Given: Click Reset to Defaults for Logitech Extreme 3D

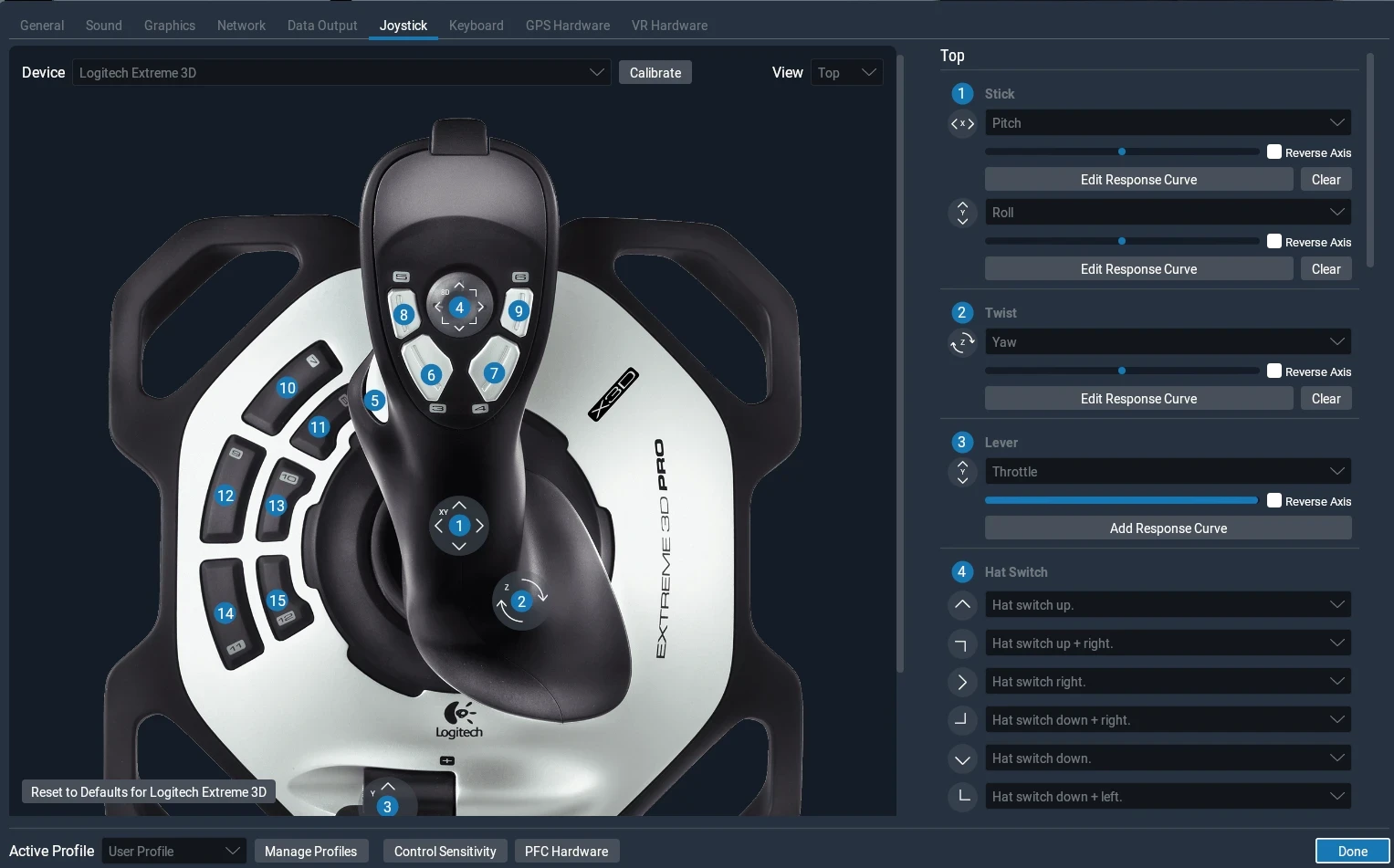Looking at the screenshot, I should coord(149,792).
